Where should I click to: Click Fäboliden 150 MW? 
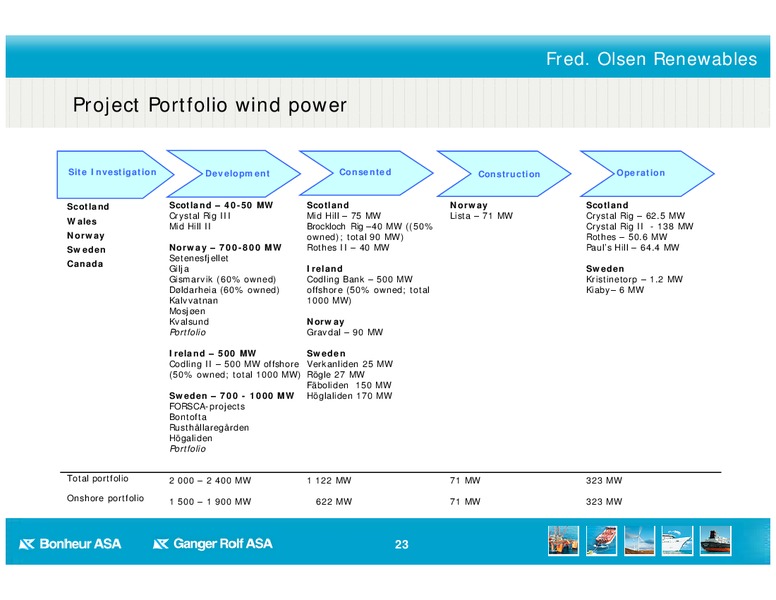coord(349,385)
